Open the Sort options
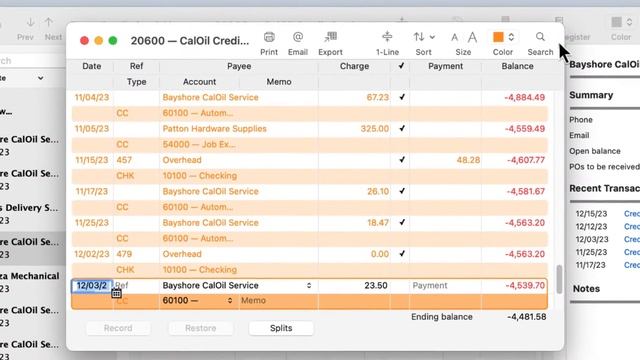The image size is (640, 360). coord(423,37)
